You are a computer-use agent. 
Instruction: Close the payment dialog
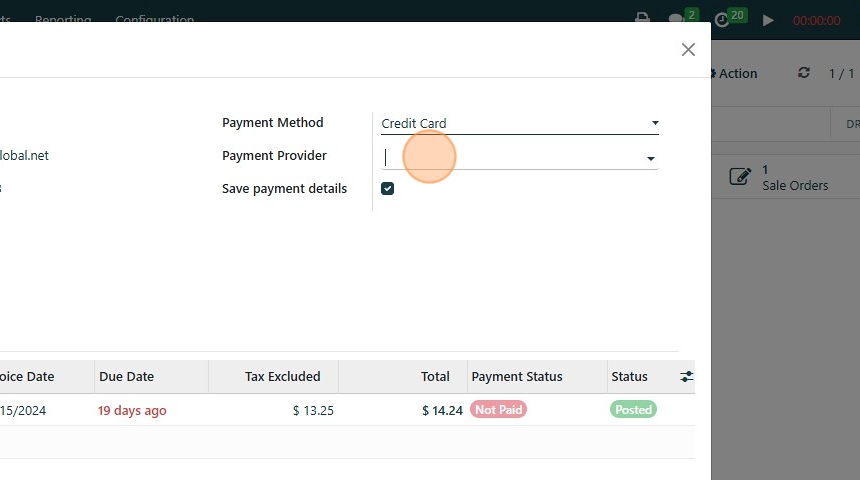click(688, 49)
